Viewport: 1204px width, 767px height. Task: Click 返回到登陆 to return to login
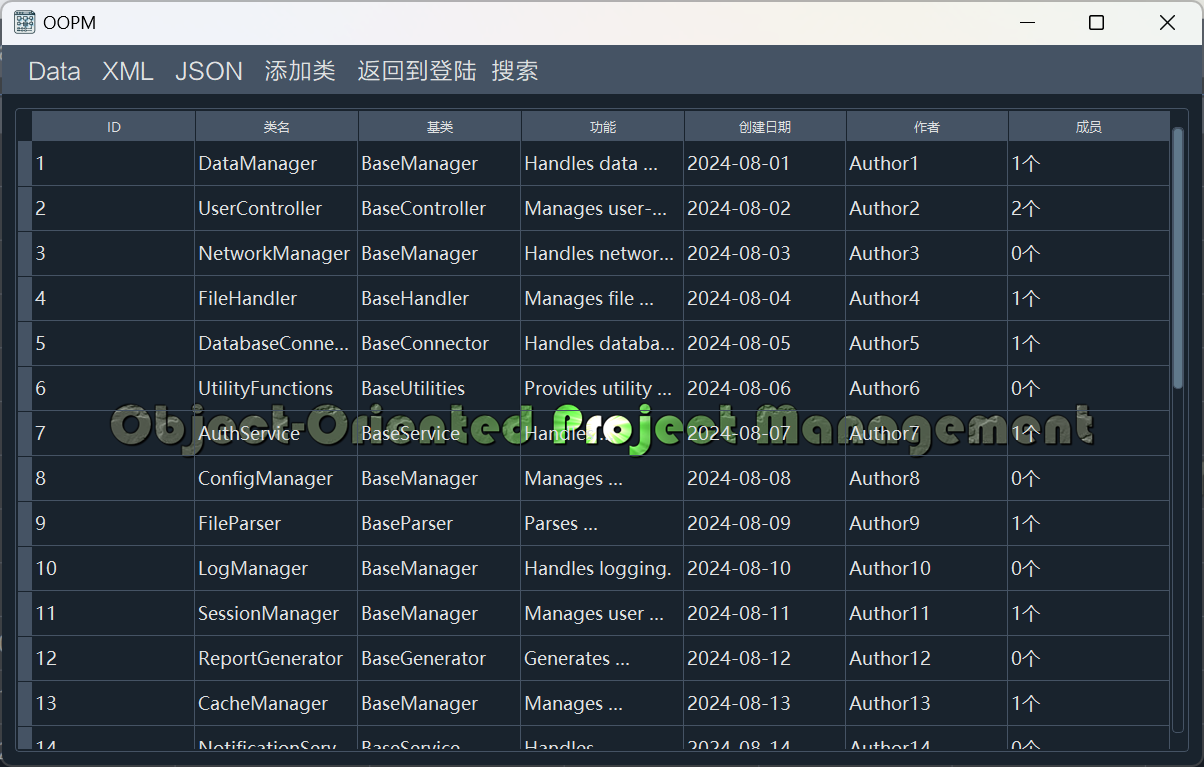417,71
